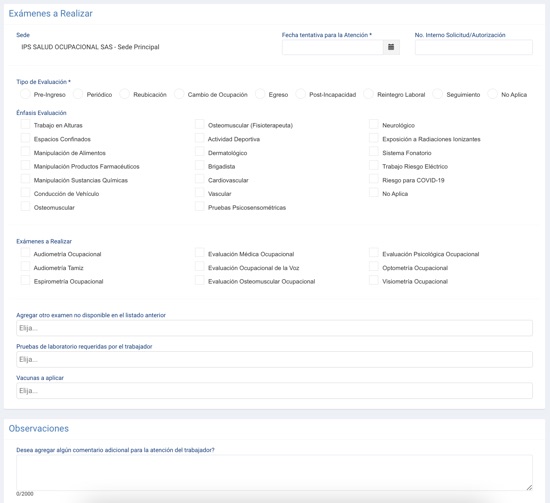Check Exposición a Radiaciones Ionizantes
Image resolution: width=550 pixels, height=503 pixels.
374,138
